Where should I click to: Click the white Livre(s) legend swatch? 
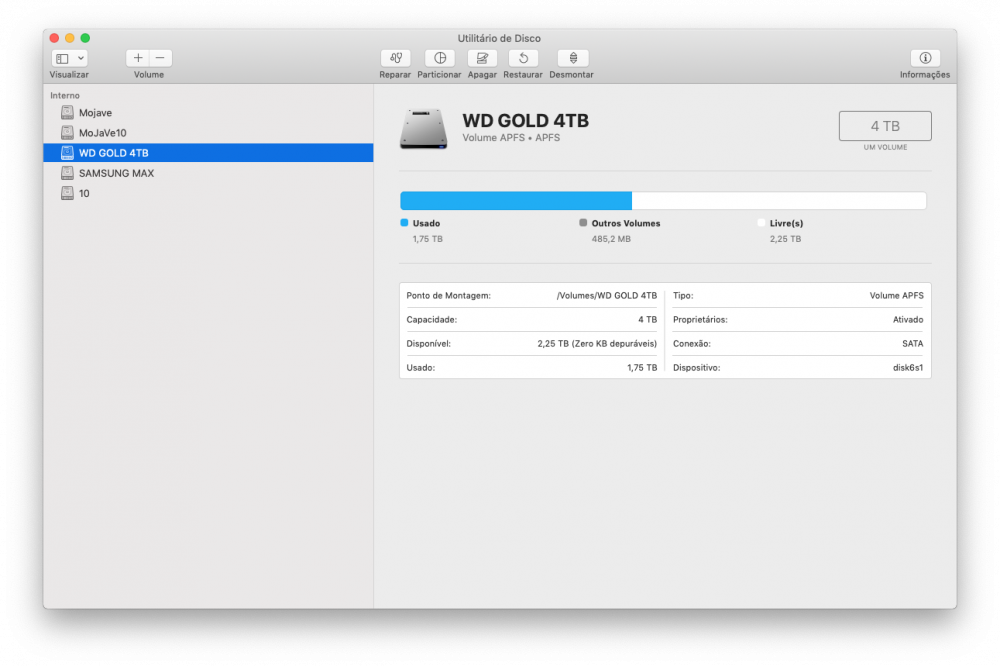761,223
